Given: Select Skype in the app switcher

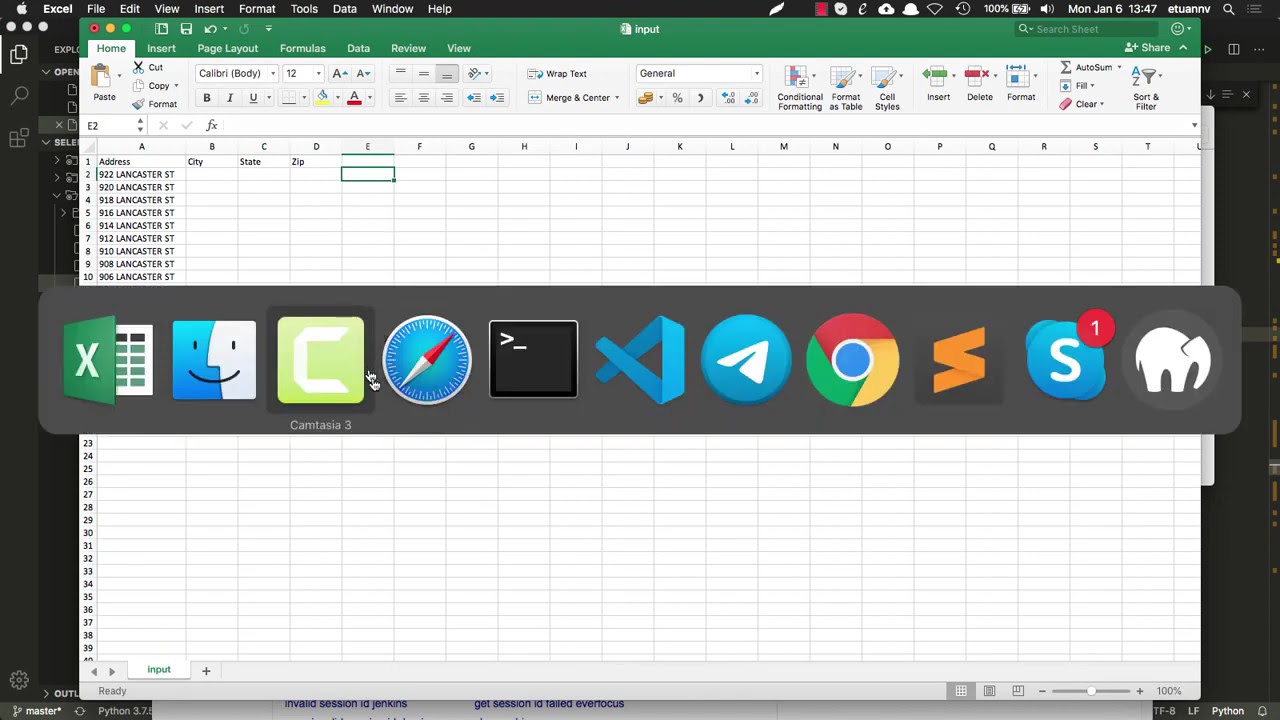Looking at the screenshot, I should (1066, 360).
